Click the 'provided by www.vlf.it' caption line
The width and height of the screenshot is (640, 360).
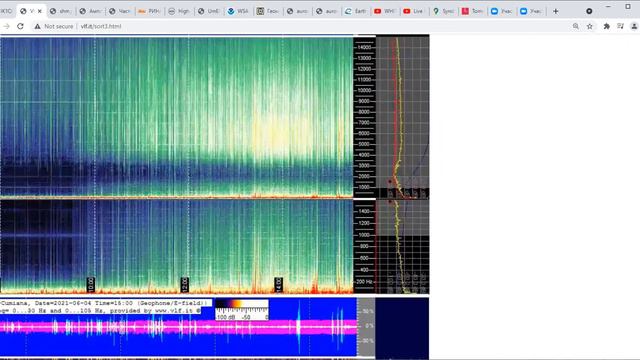tap(100, 311)
